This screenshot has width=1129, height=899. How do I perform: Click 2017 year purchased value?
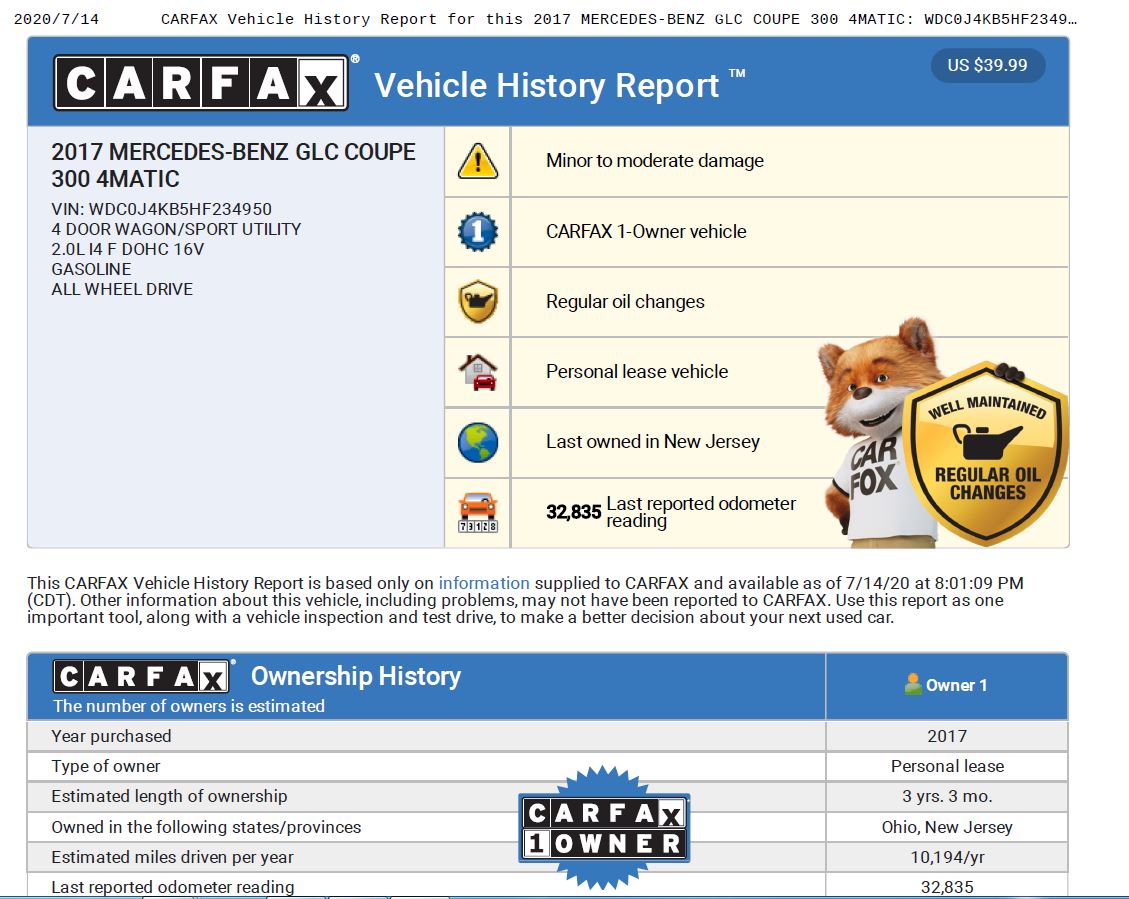(x=947, y=736)
